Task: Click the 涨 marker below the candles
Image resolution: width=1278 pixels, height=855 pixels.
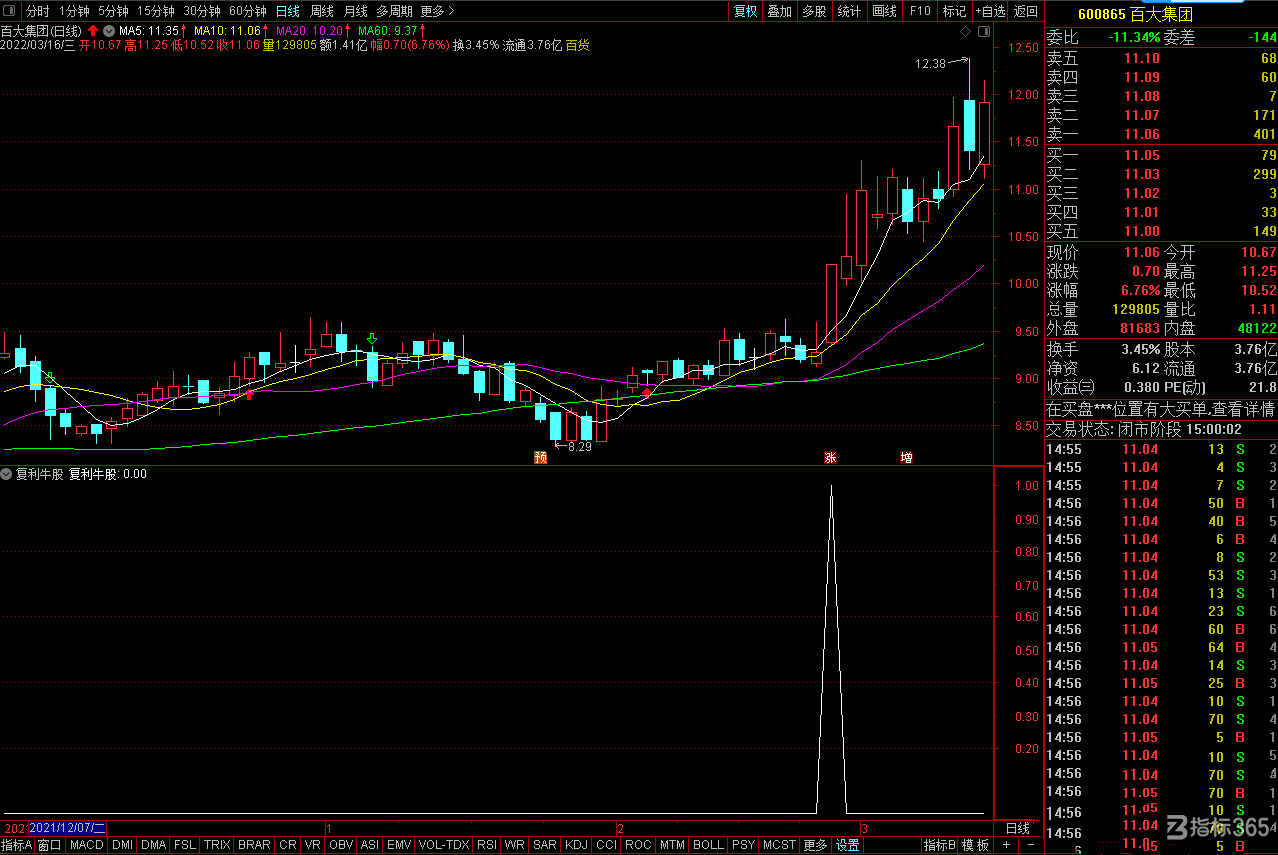Action: click(829, 458)
